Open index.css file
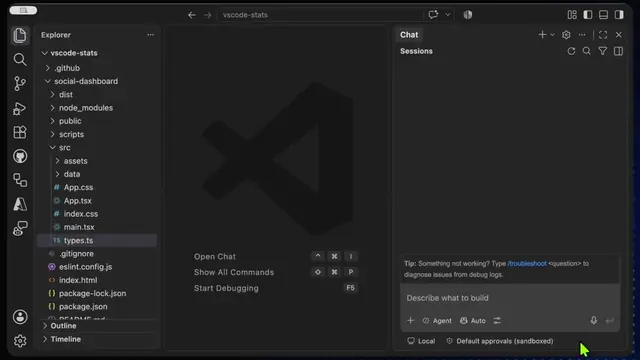Image resolution: width=640 pixels, height=360 pixels. [x=76, y=214]
